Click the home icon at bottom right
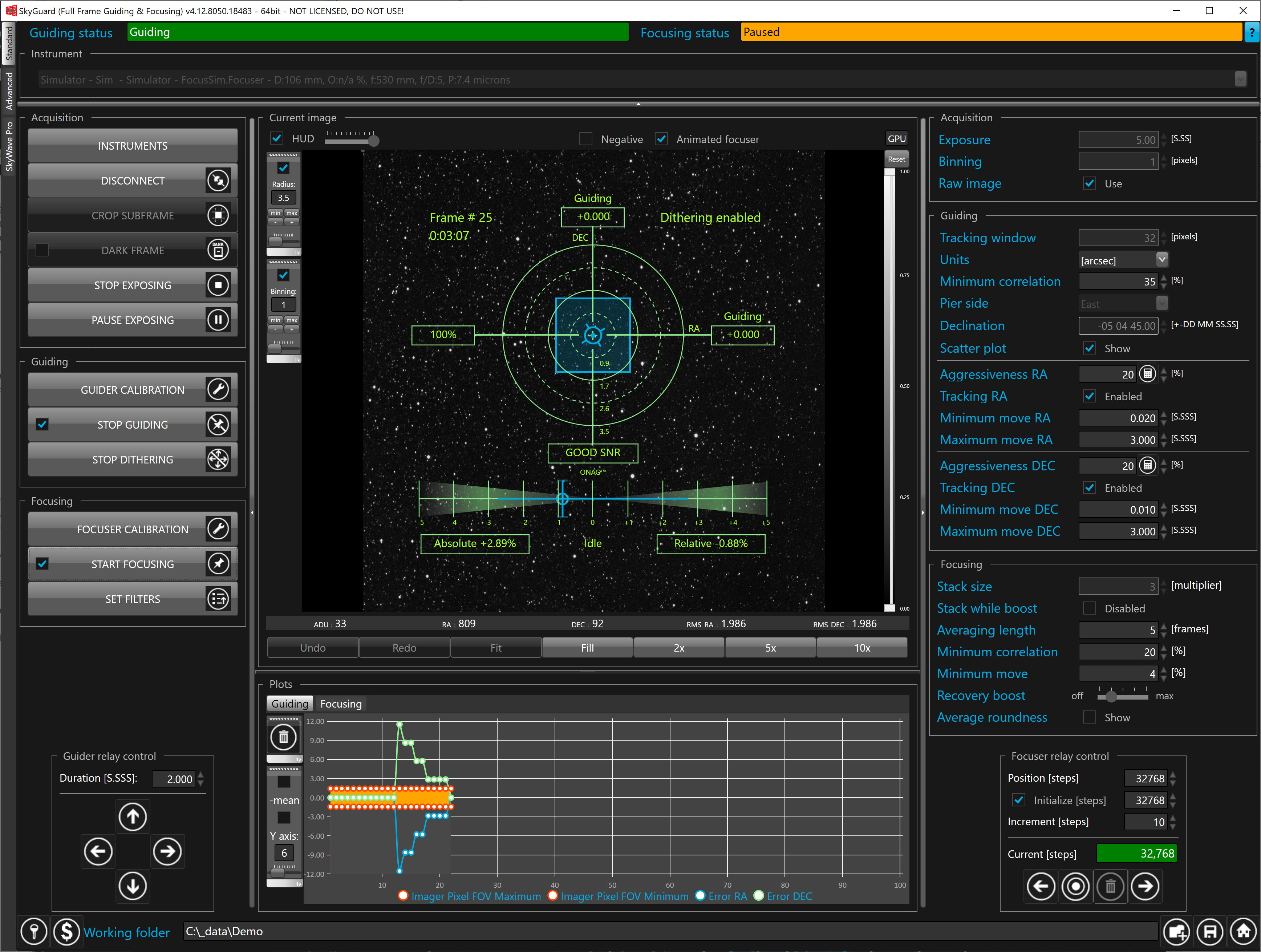The image size is (1261, 952). [1244, 932]
